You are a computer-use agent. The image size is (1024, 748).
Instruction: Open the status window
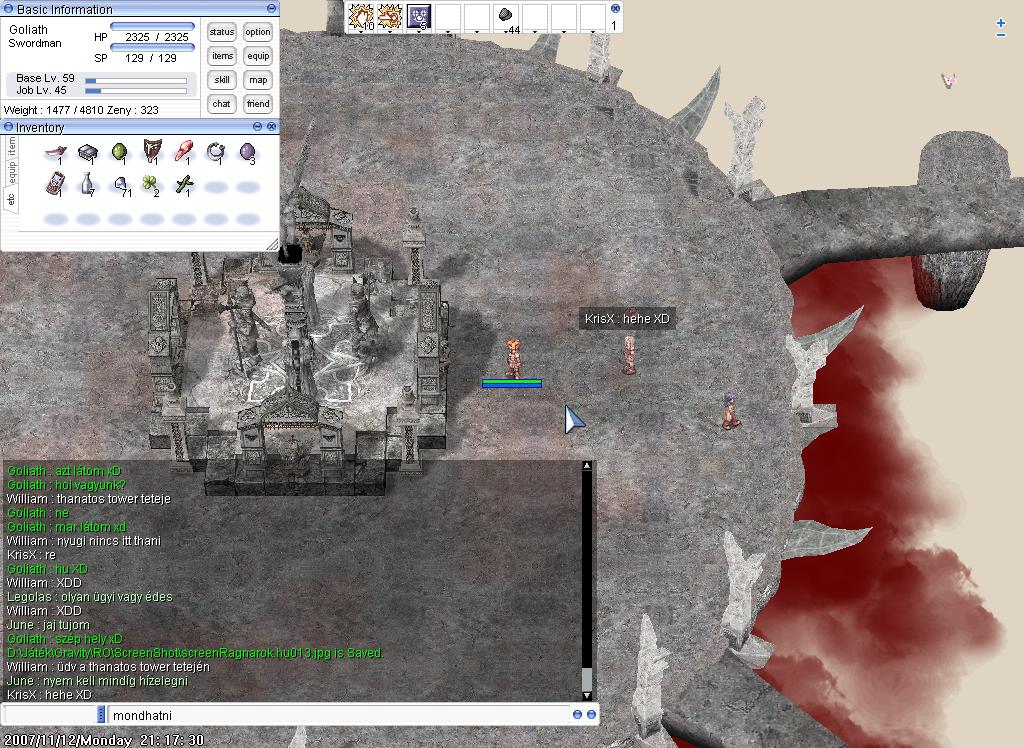click(222, 32)
